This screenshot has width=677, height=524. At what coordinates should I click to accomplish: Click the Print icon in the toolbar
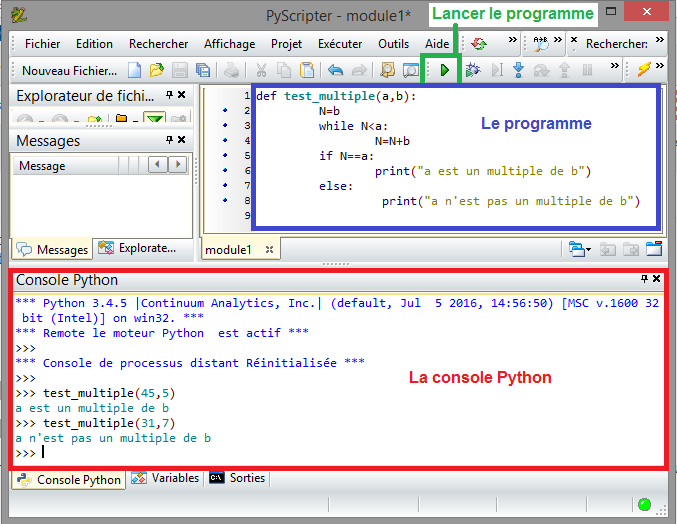pyautogui.click(x=231, y=70)
